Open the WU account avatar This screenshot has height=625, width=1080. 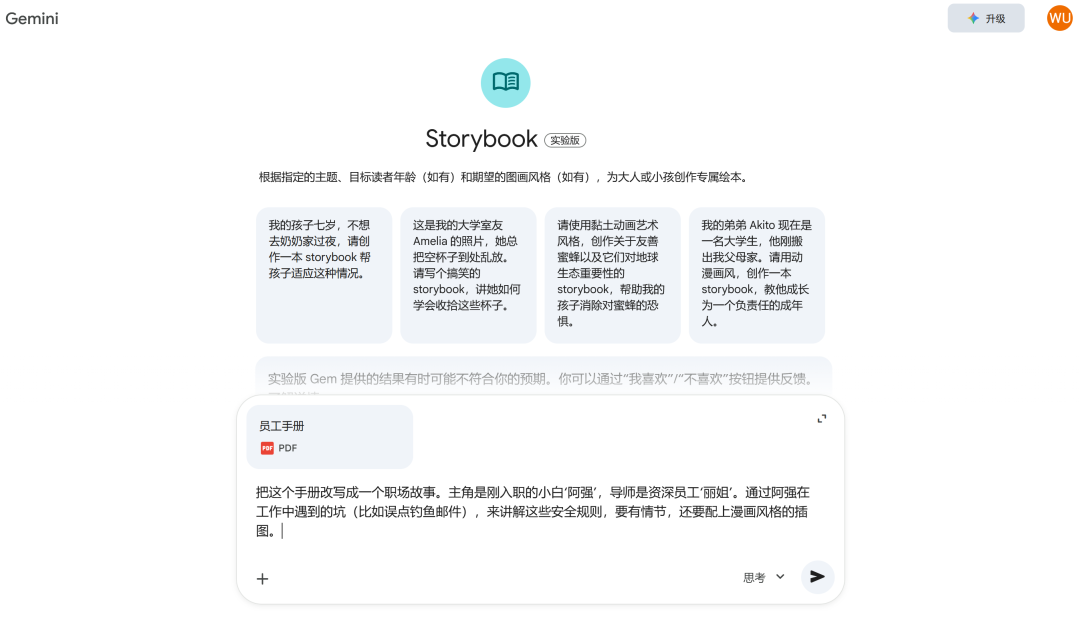coord(1059,19)
